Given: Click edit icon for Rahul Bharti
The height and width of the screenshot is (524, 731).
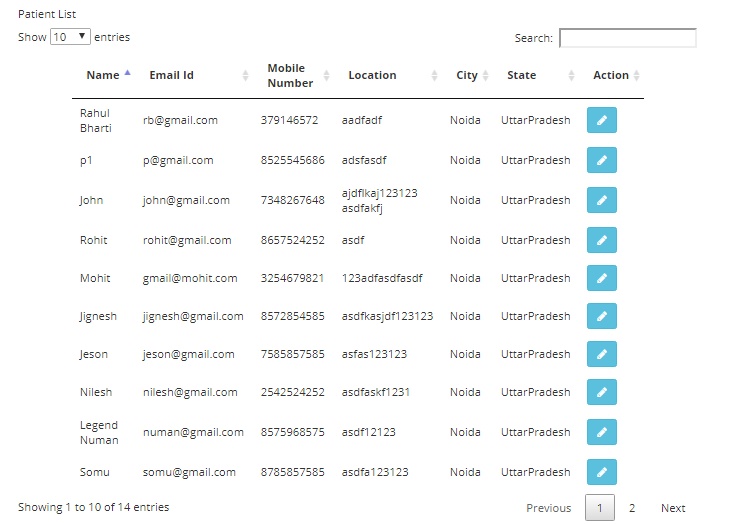Looking at the screenshot, I should [601, 120].
